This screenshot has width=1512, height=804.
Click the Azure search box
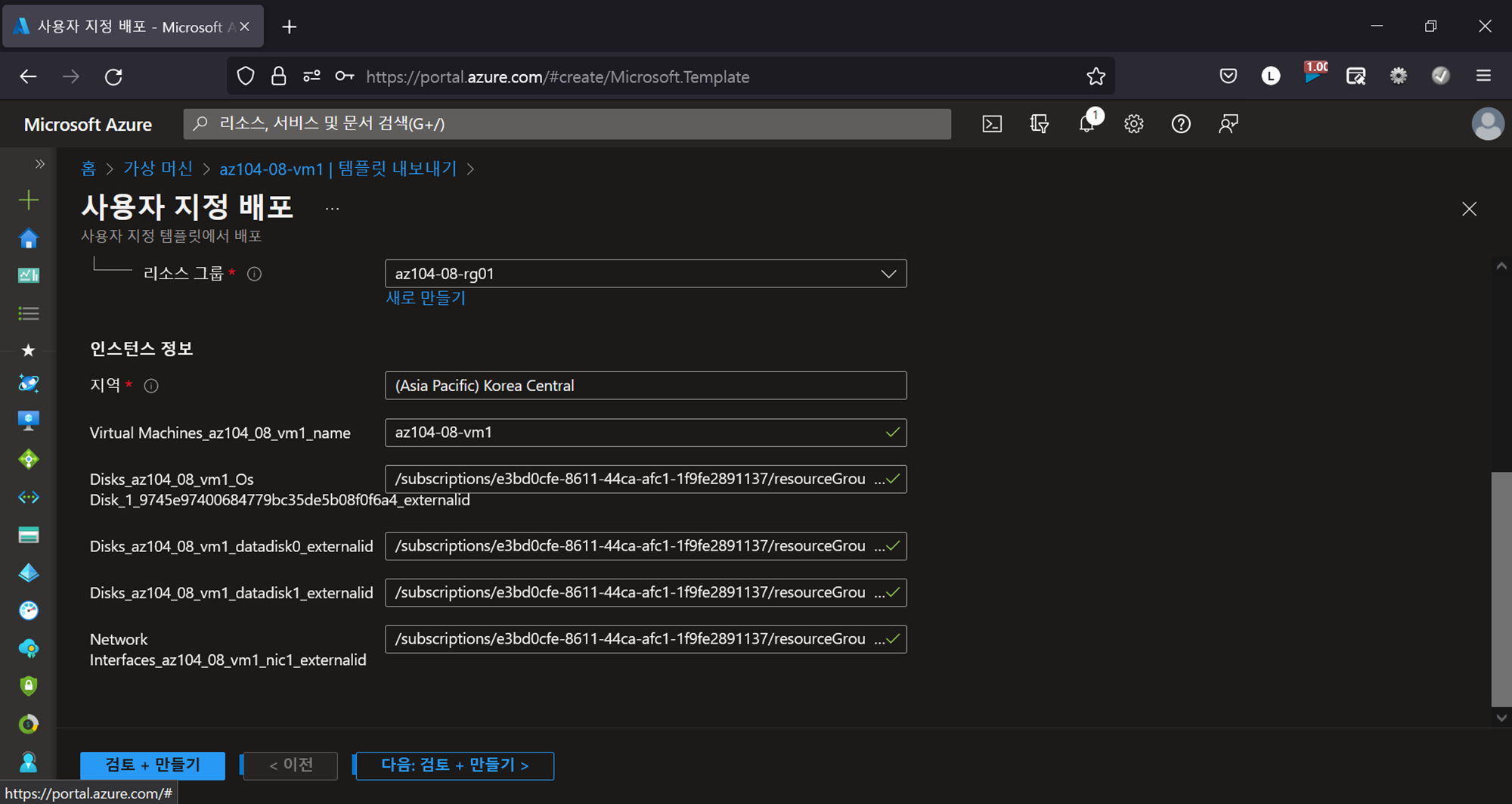(567, 124)
